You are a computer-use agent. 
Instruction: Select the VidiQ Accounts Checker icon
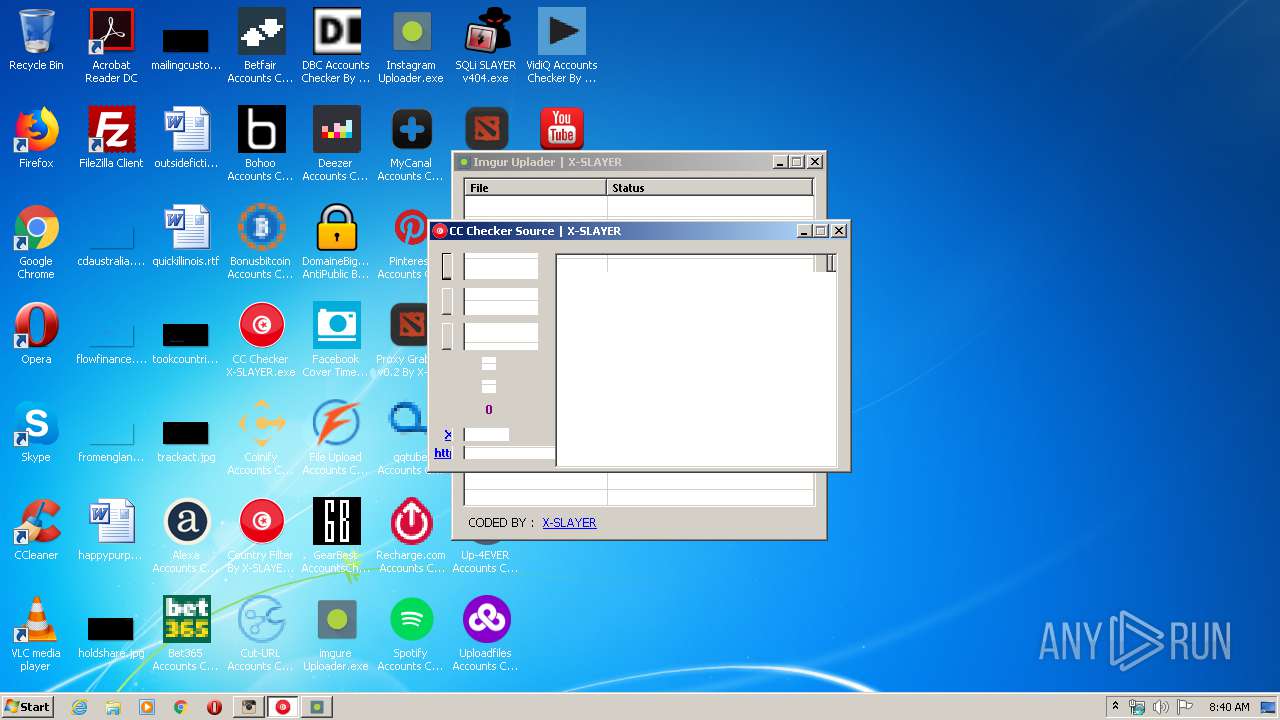562,46
